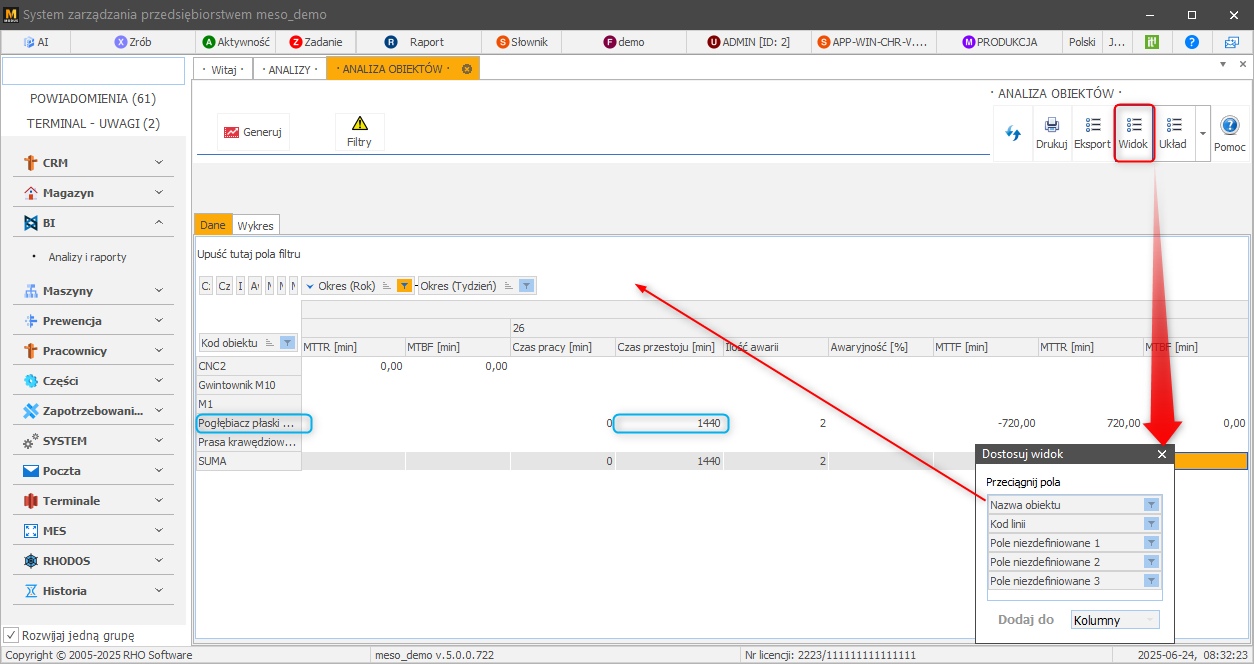Click the sidebar search input field
The height and width of the screenshot is (664, 1254).
pos(93,71)
